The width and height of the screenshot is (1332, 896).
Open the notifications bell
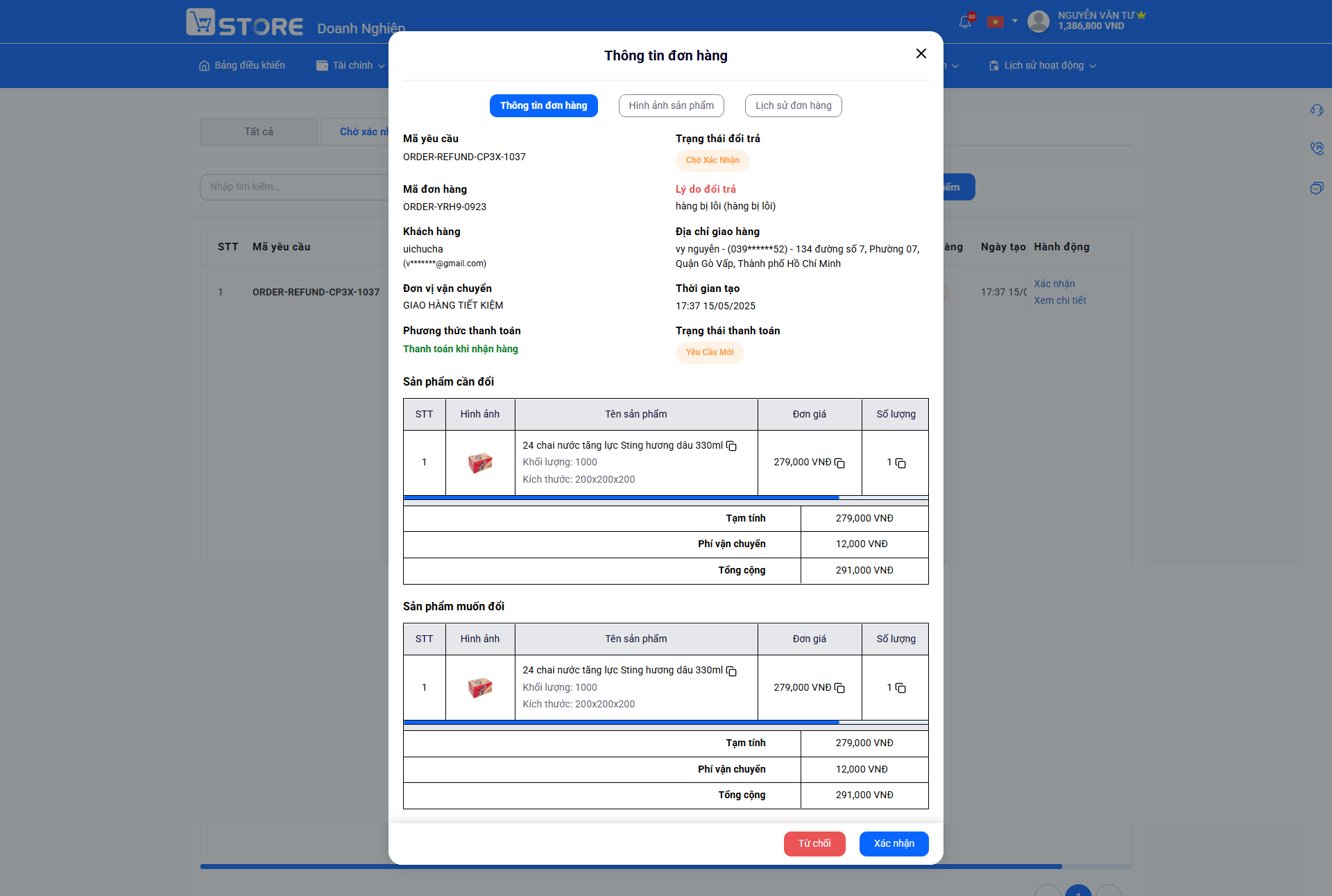[x=965, y=22]
